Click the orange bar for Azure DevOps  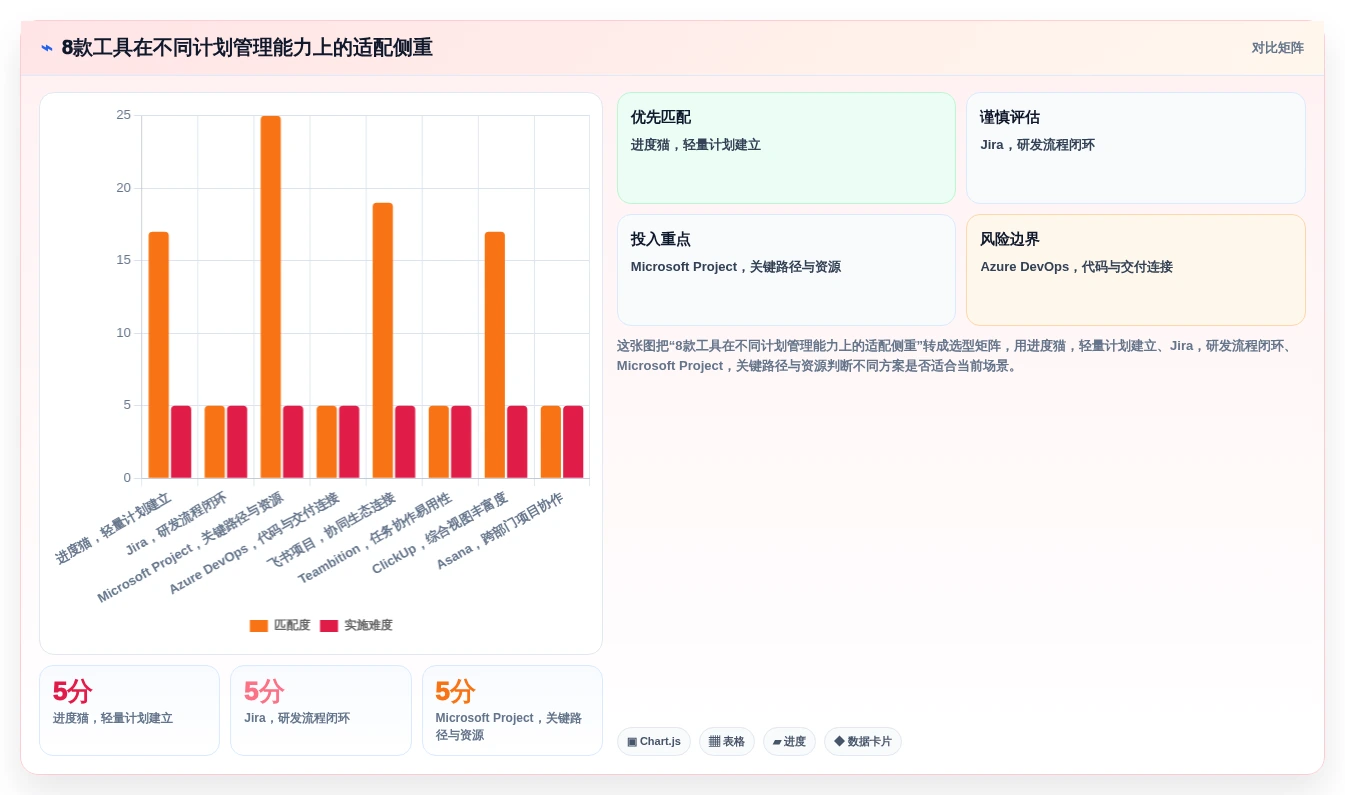point(327,442)
